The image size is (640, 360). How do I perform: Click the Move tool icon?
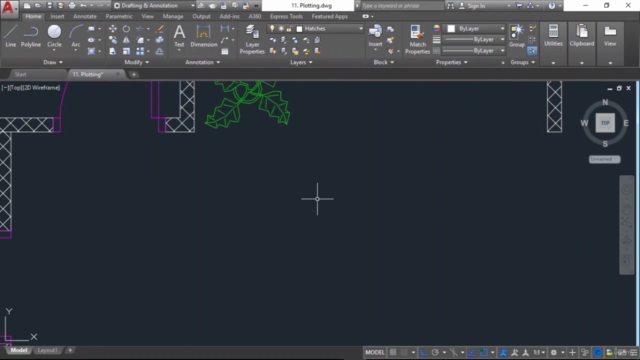tap(113, 29)
